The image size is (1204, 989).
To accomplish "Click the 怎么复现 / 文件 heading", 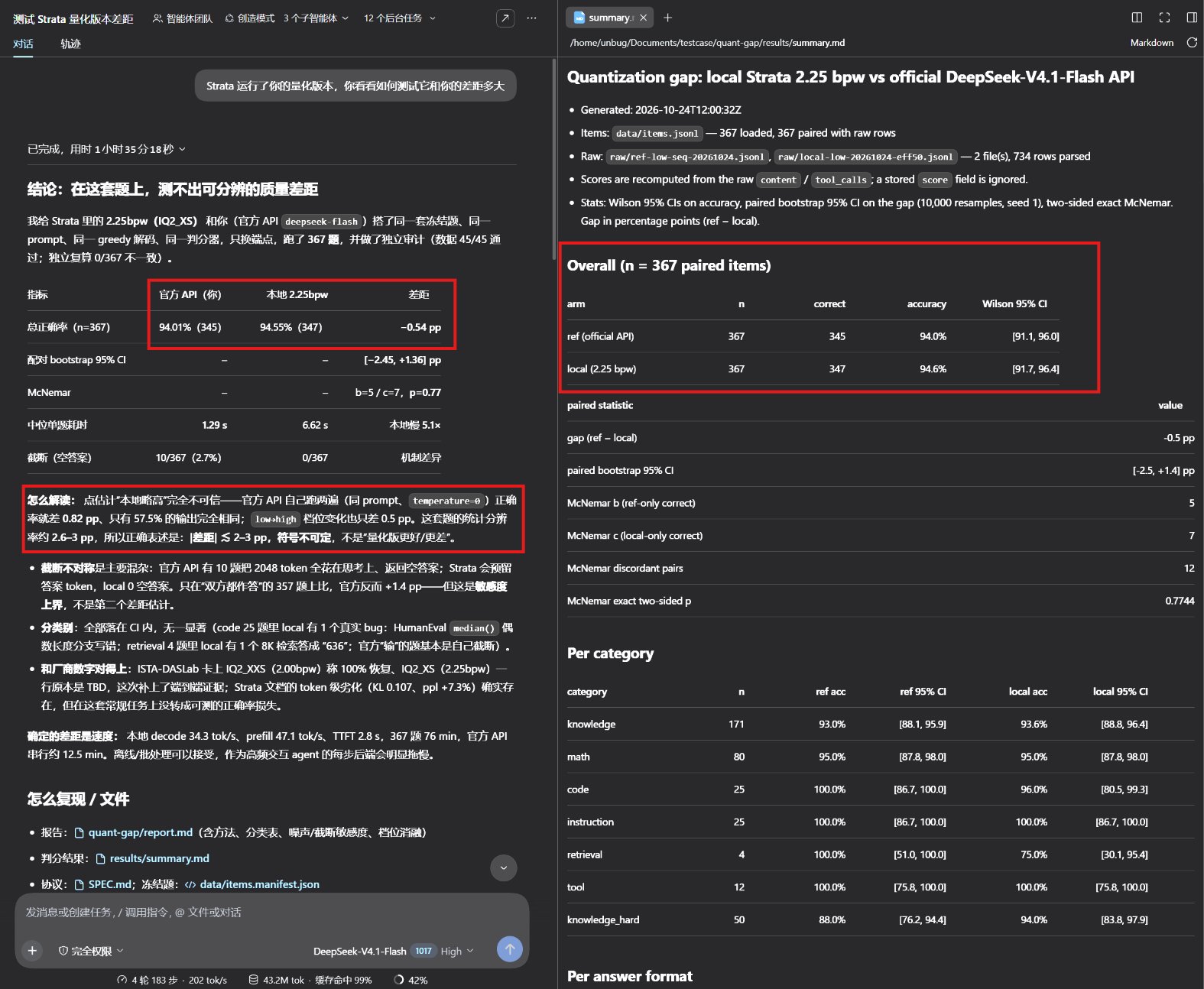I will coord(78,799).
